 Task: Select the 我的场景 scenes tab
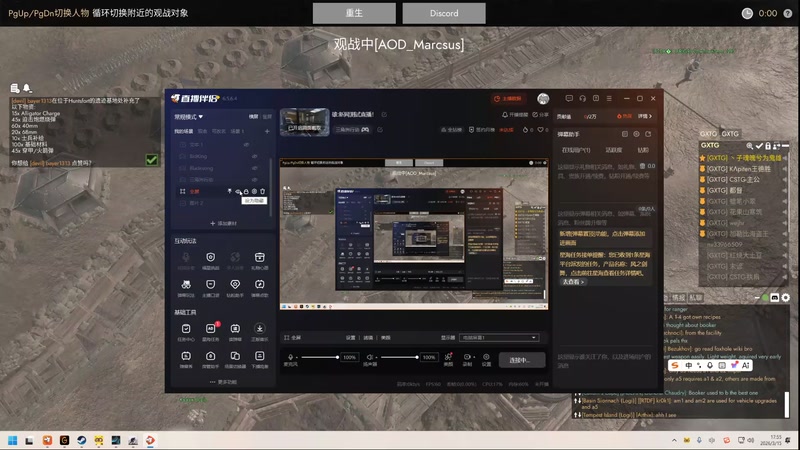pos(183,131)
